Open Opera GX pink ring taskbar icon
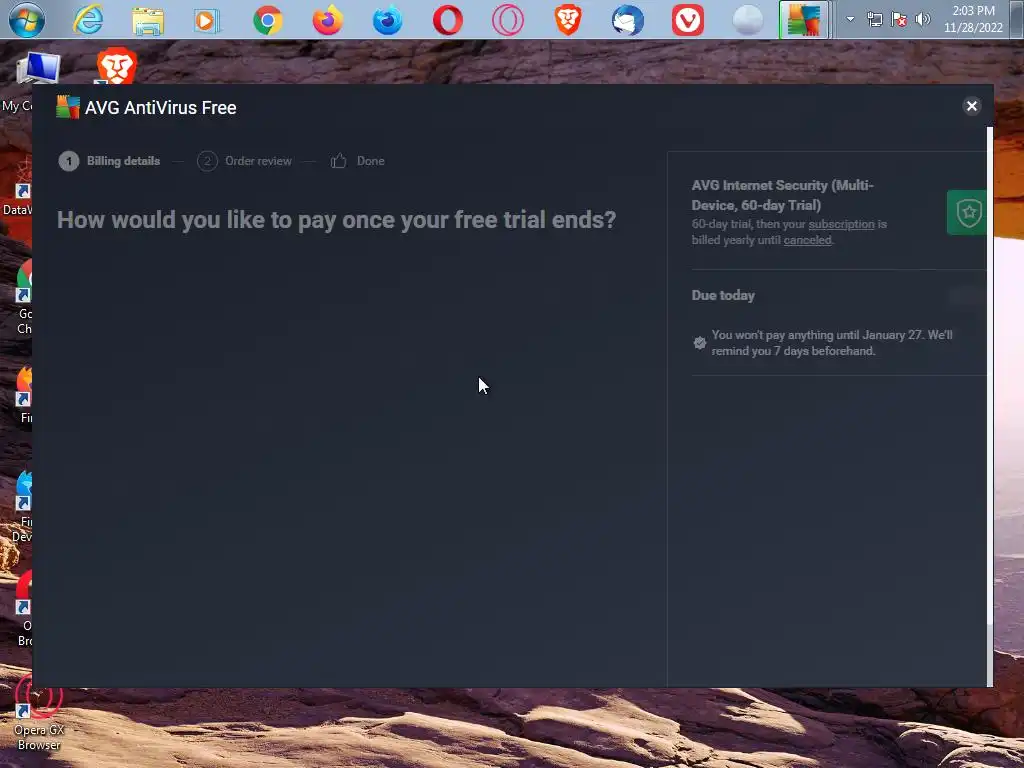This screenshot has height=768, width=1024. point(507,20)
